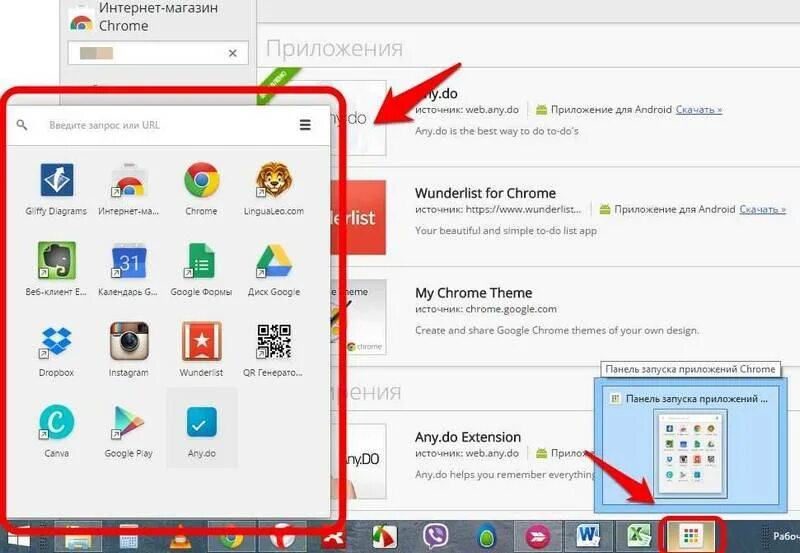This screenshot has width=800, height=553.
Task: Focus the 'Введите запрос или URL' search field
Action: (x=168, y=125)
